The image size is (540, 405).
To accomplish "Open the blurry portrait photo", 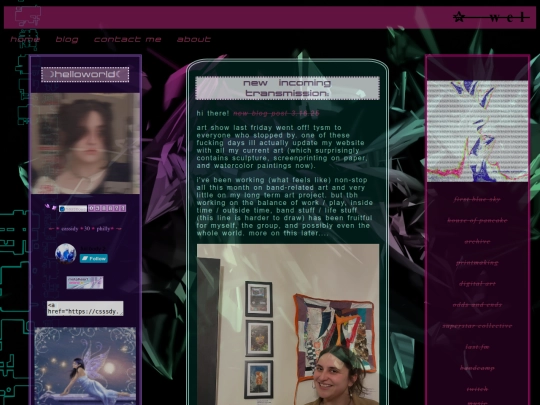I will pyautogui.click(x=85, y=143).
